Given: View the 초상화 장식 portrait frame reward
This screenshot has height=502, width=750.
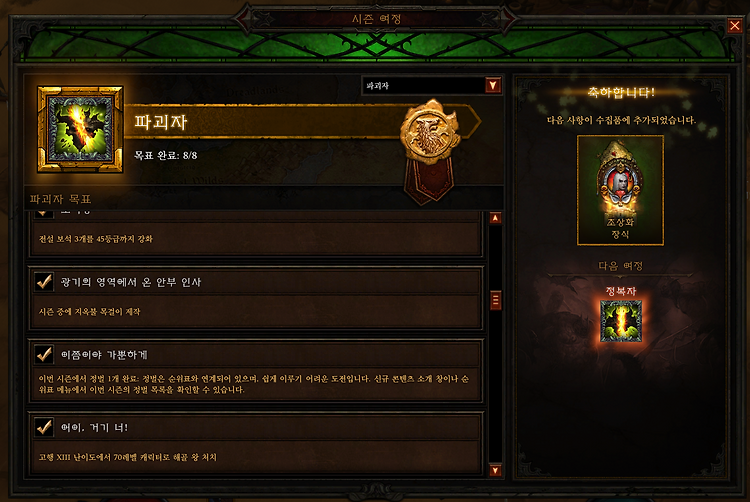Looking at the screenshot, I should [620, 190].
